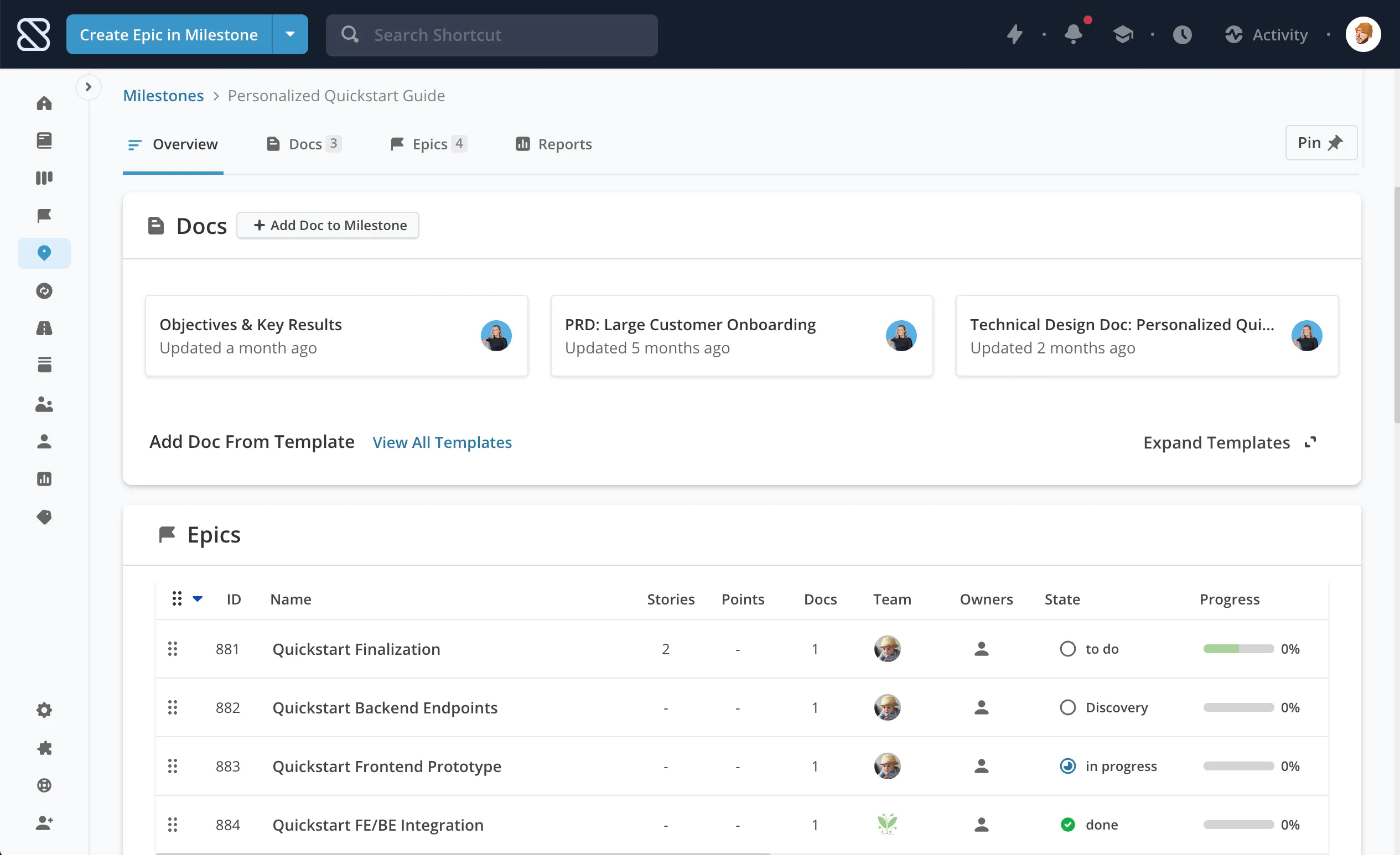Open the Create Epic dropdown arrow

pos(291,35)
